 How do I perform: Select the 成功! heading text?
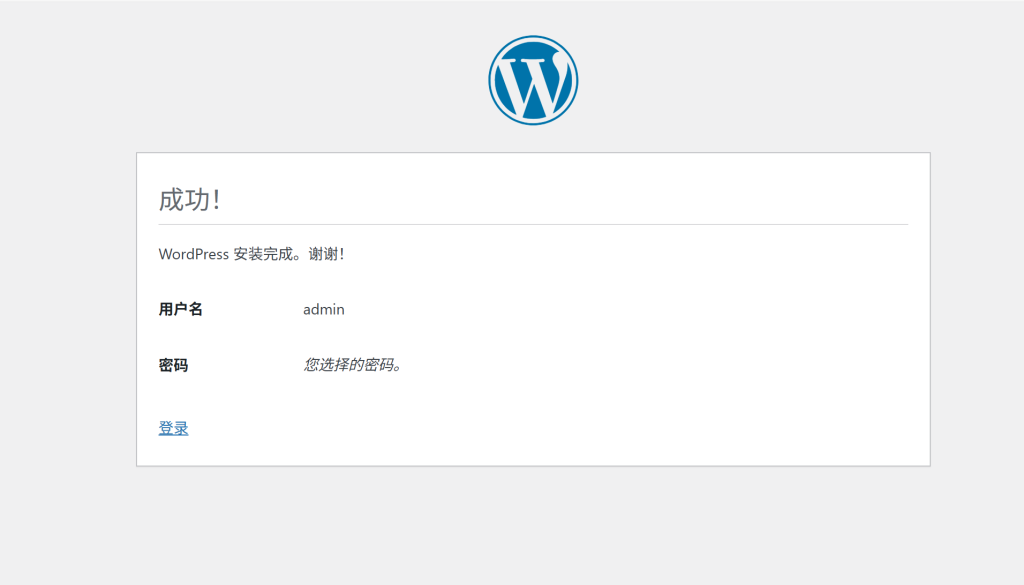[189, 199]
